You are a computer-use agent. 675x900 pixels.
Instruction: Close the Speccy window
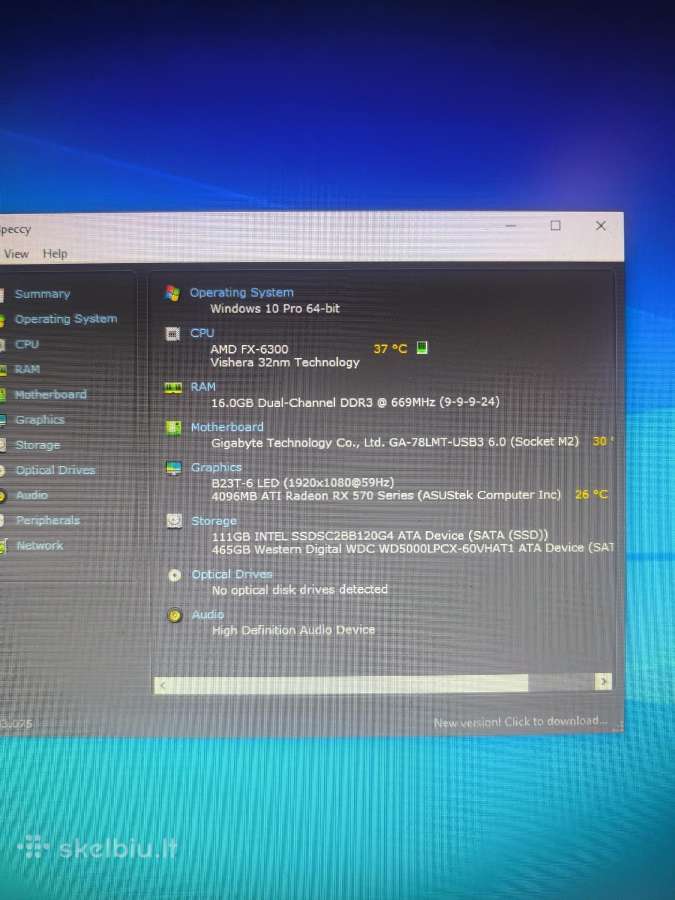pyautogui.click(x=600, y=226)
